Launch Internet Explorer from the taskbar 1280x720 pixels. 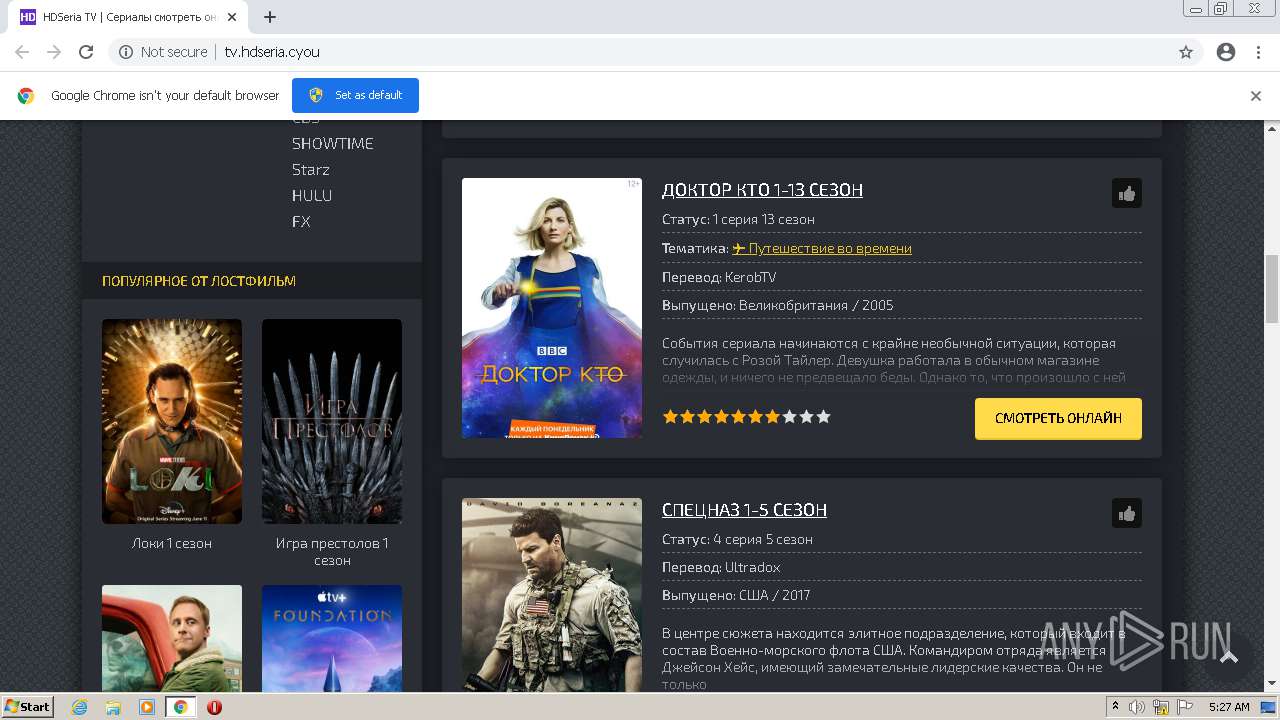point(80,707)
